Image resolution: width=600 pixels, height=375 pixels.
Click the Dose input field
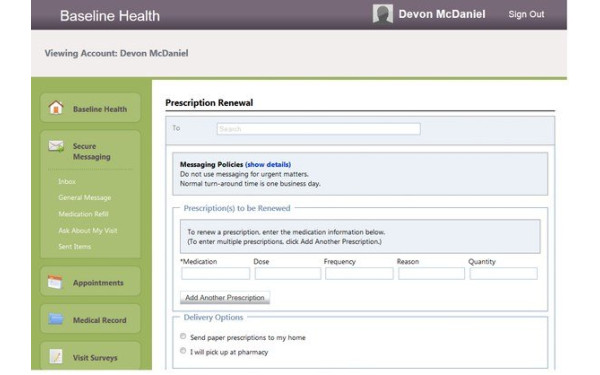(288, 274)
